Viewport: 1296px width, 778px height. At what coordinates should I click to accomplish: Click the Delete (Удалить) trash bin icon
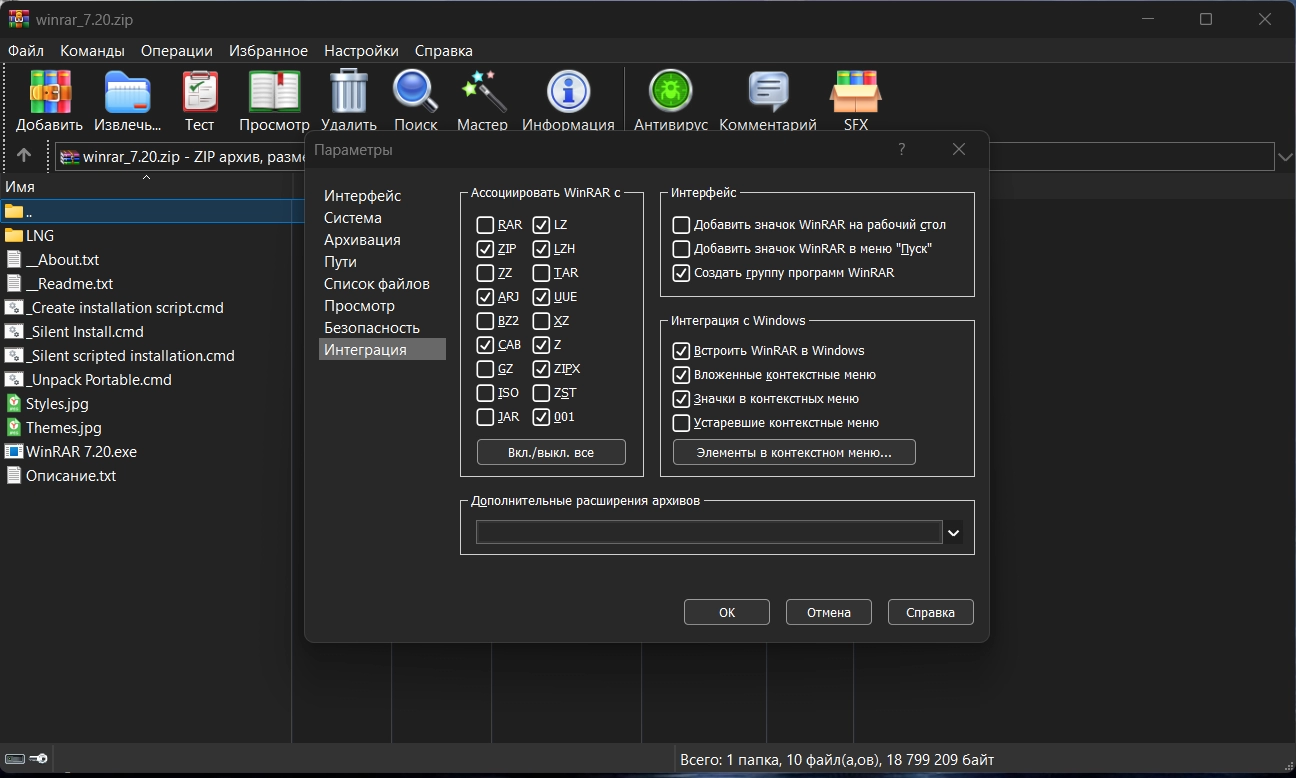[x=349, y=93]
